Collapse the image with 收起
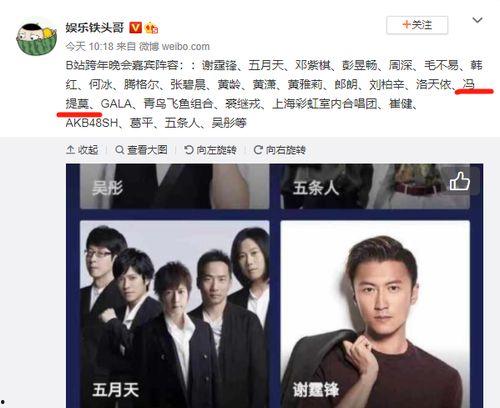 (82, 150)
